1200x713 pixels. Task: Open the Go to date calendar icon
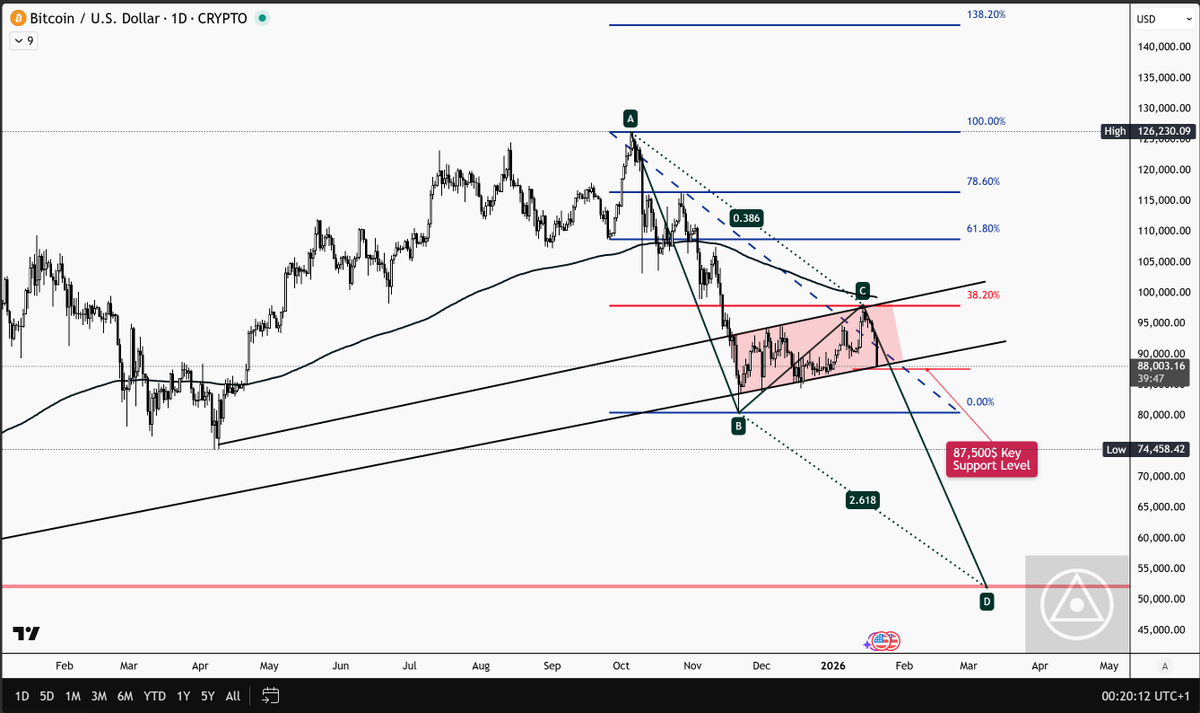(x=271, y=694)
